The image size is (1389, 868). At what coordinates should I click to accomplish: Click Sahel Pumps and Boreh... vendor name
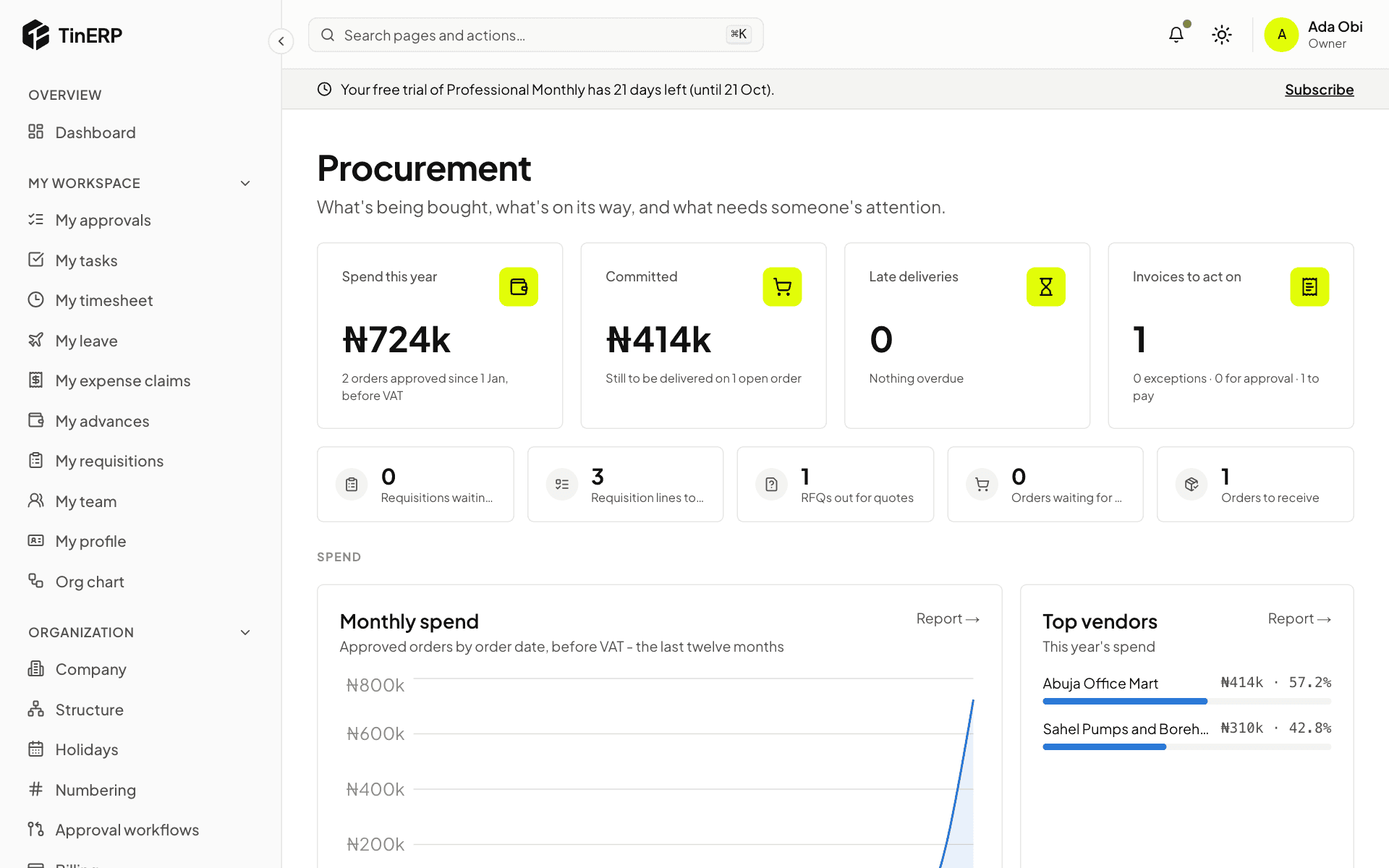click(1126, 729)
